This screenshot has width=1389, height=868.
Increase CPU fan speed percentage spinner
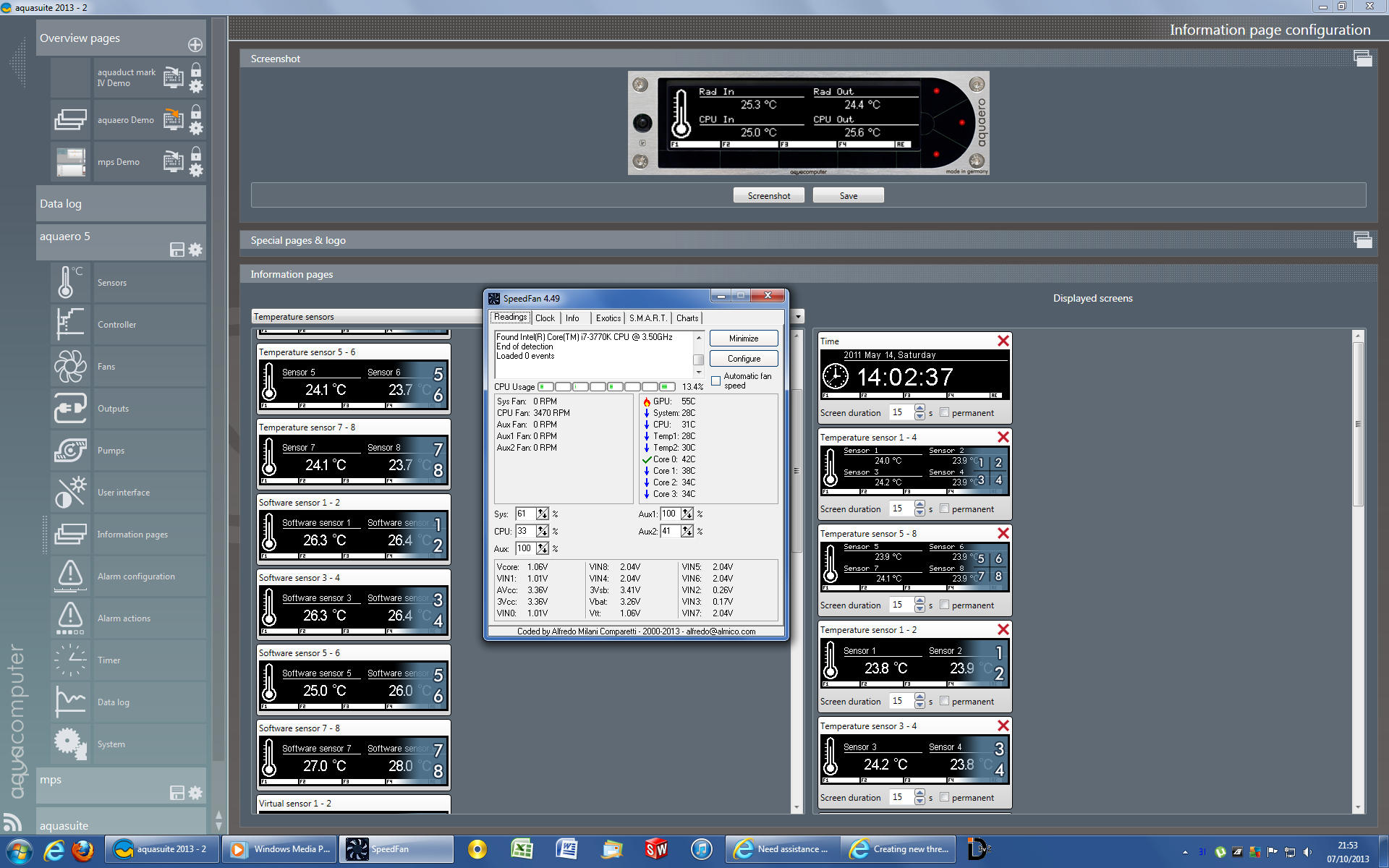pos(542,528)
